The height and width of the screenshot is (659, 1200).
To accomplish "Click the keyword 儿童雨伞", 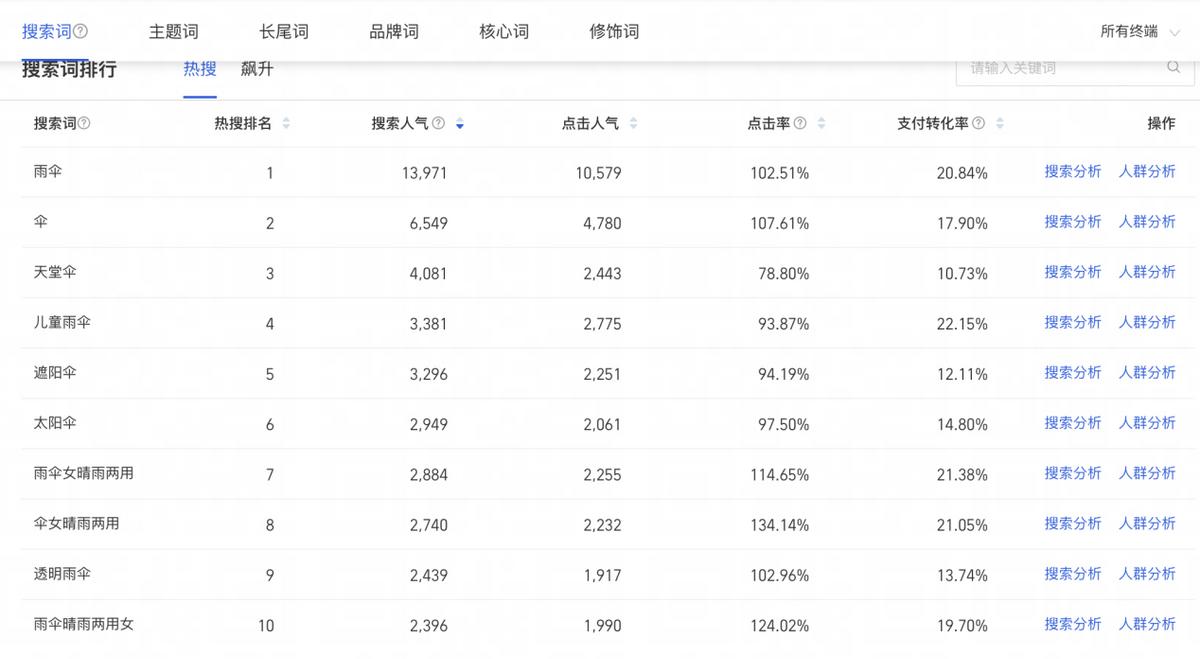I will [62, 322].
